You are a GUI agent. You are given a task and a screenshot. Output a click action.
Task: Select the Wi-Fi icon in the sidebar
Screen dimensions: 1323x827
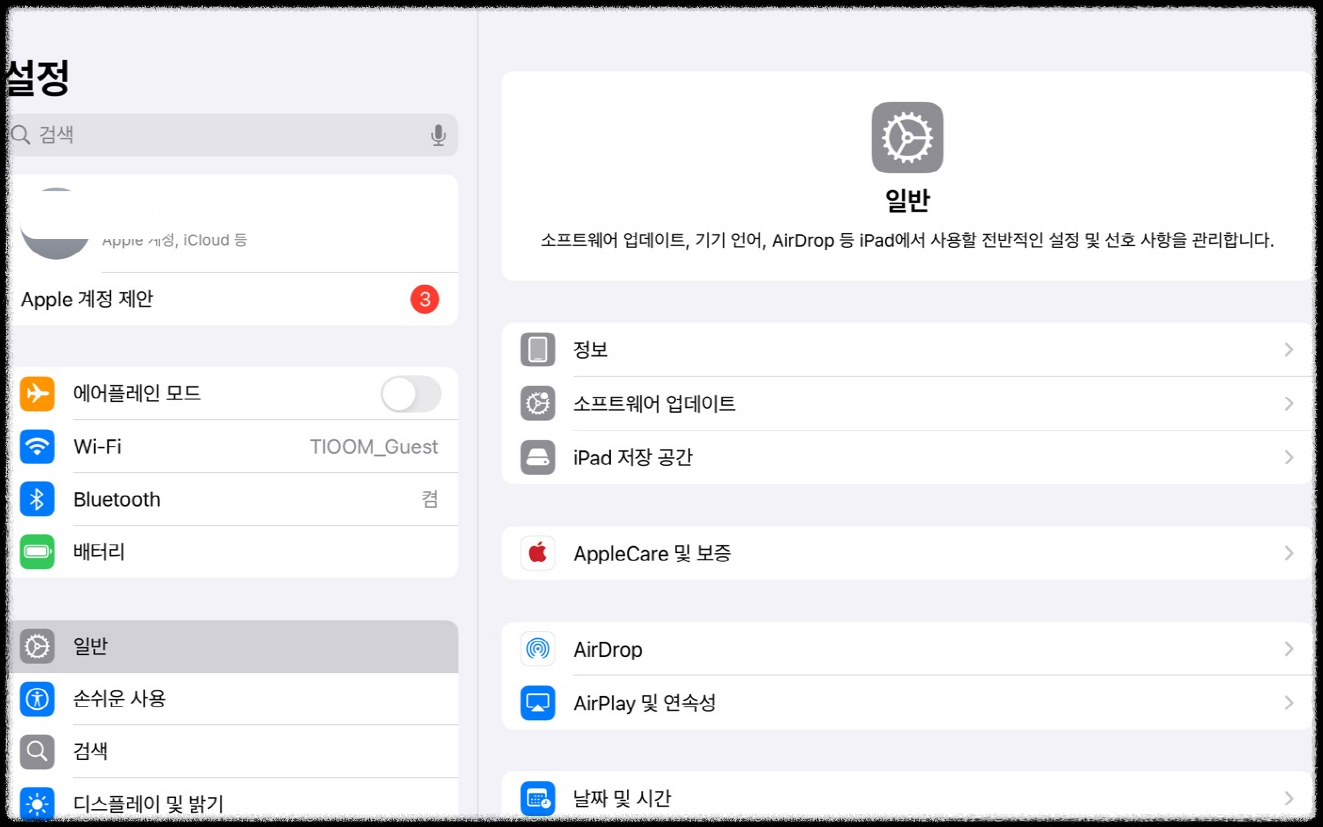point(37,446)
